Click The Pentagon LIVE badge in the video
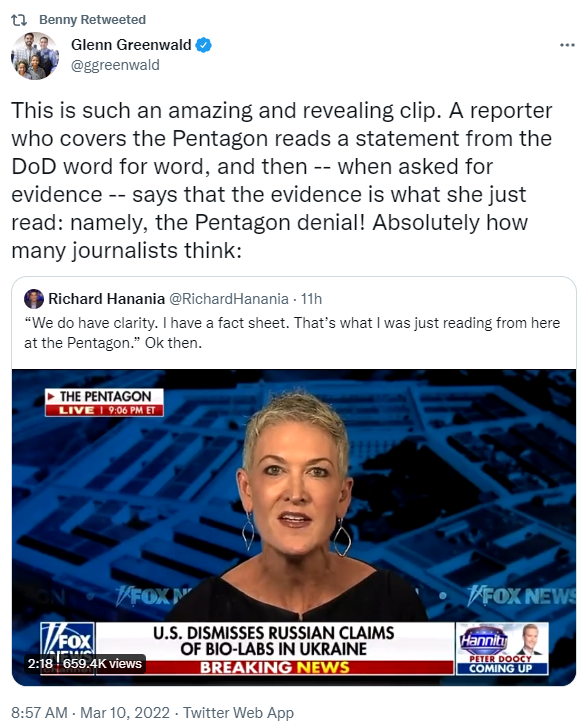587x723 pixels. click(x=104, y=403)
